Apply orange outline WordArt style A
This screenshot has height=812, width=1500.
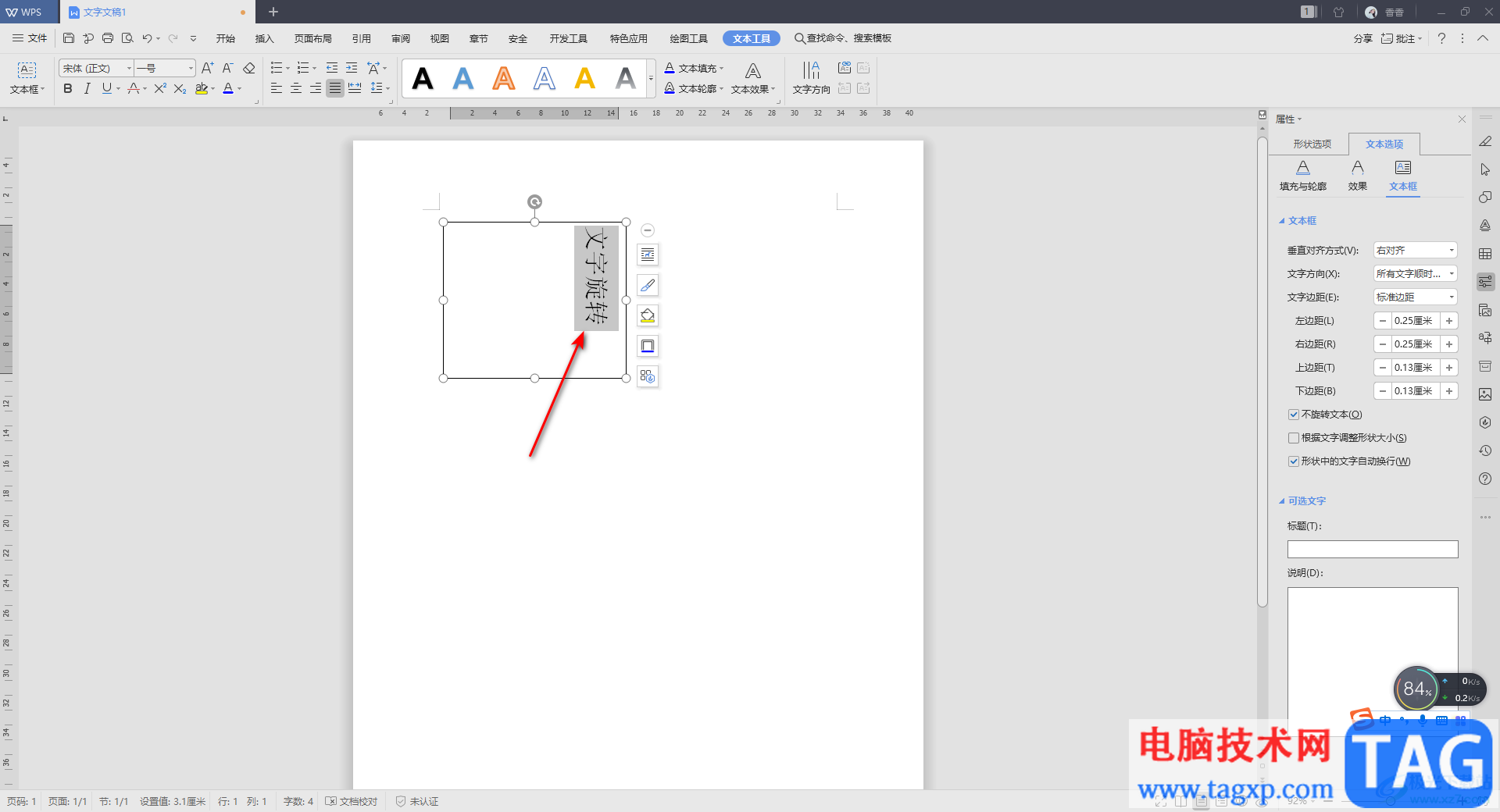(504, 79)
